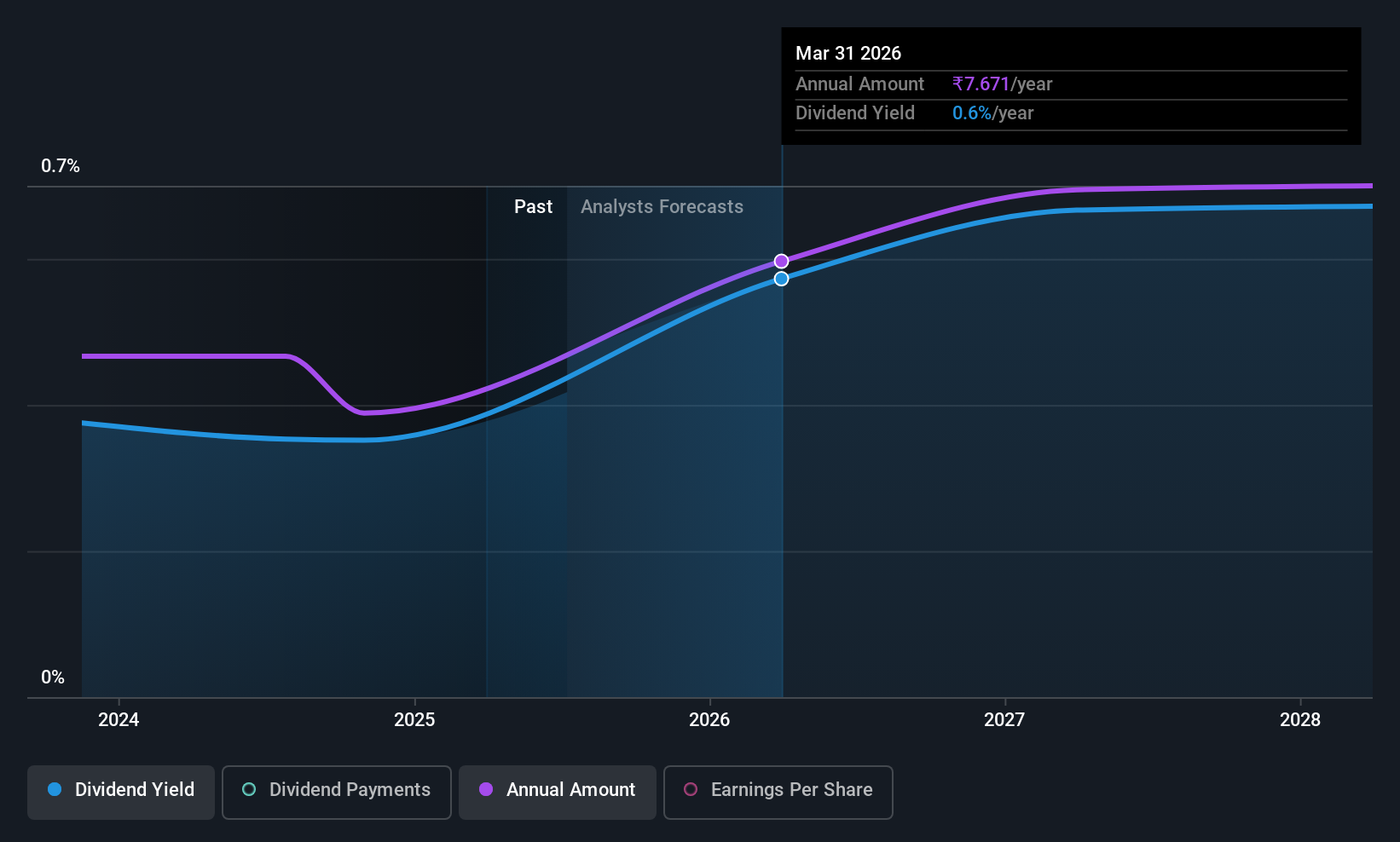
Task: Click the purple Annual Amount legend dot
Action: [486, 789]
